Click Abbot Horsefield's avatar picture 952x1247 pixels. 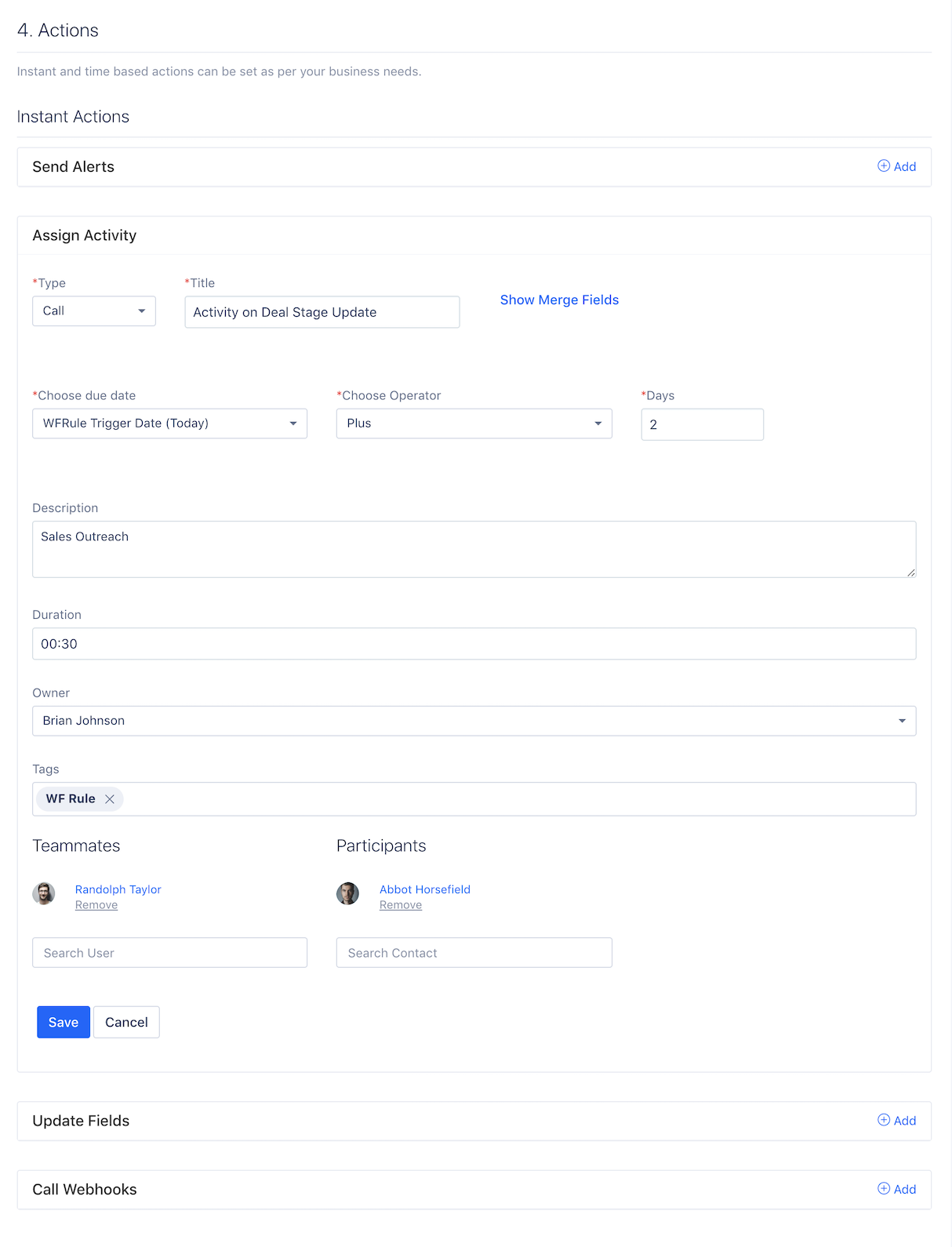point(348,893)
